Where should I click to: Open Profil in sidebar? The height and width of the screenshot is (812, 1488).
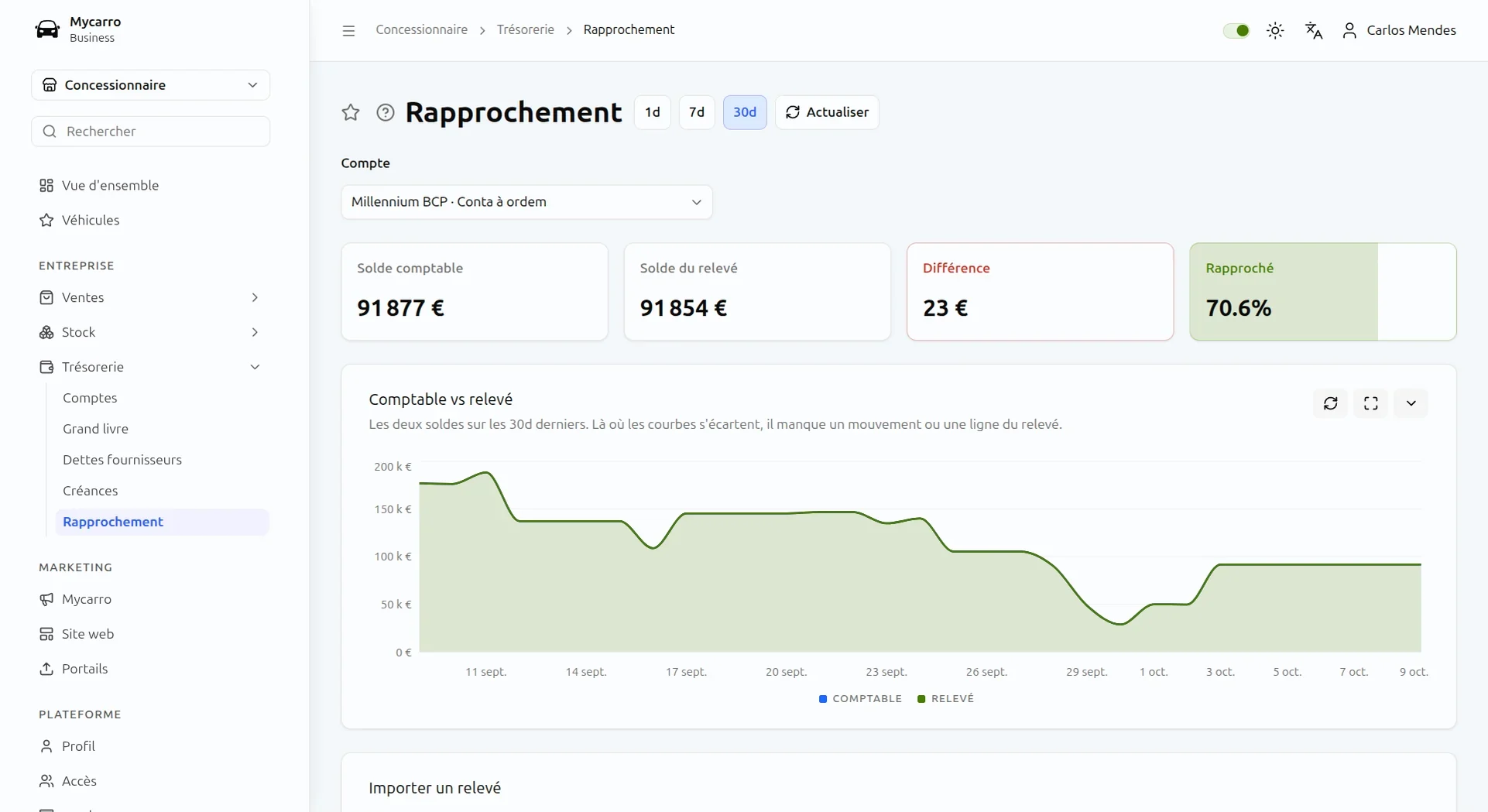[x=150, y=746]
